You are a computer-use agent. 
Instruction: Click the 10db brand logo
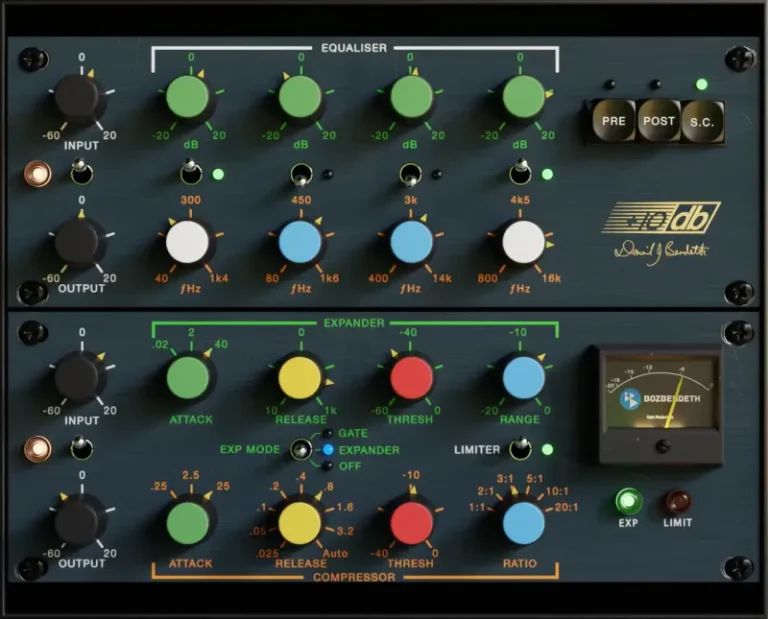(661, 217)
